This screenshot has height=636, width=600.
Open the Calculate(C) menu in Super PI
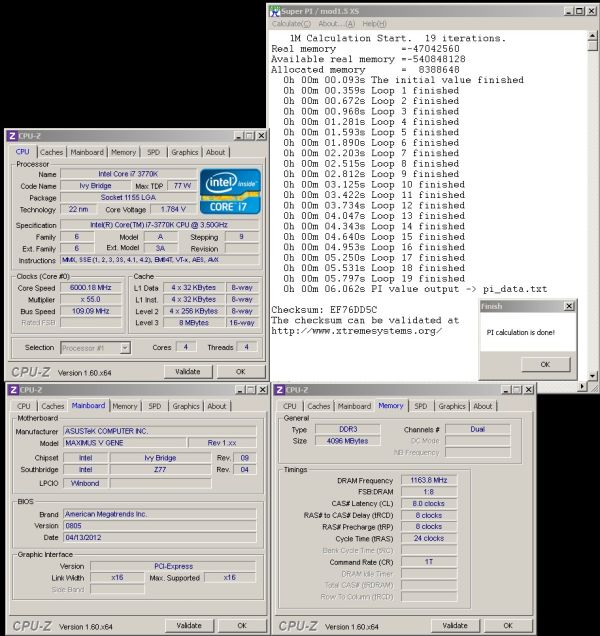pos(291,24)
